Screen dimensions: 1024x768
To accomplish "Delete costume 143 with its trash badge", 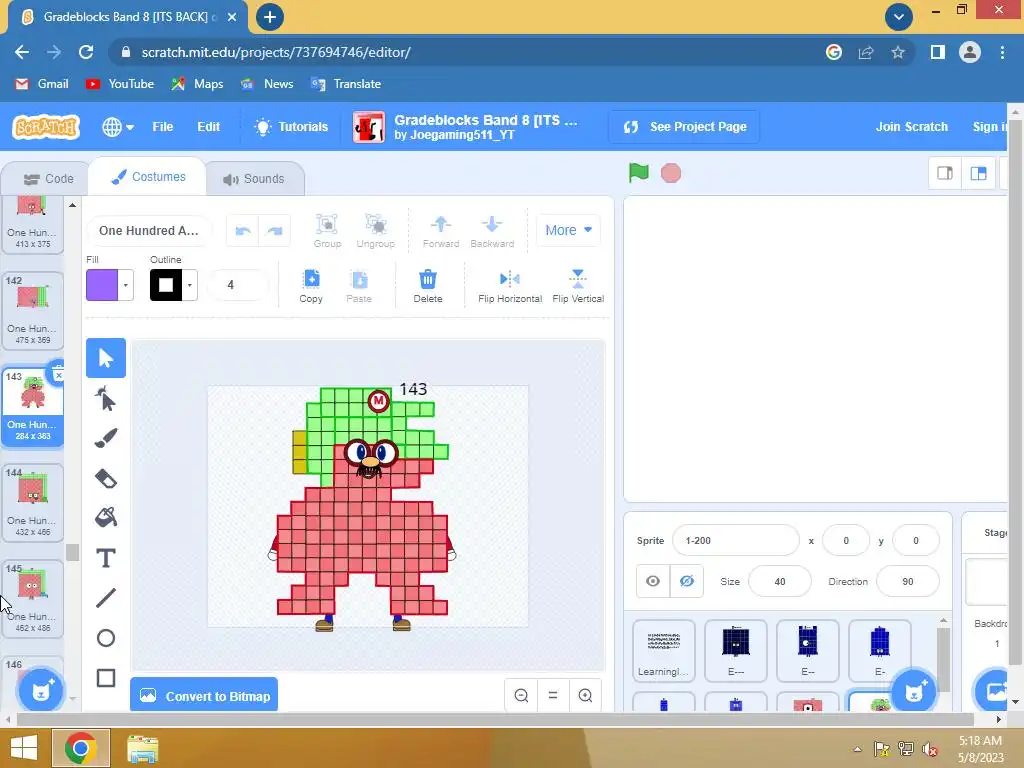I will pos(58,375).
